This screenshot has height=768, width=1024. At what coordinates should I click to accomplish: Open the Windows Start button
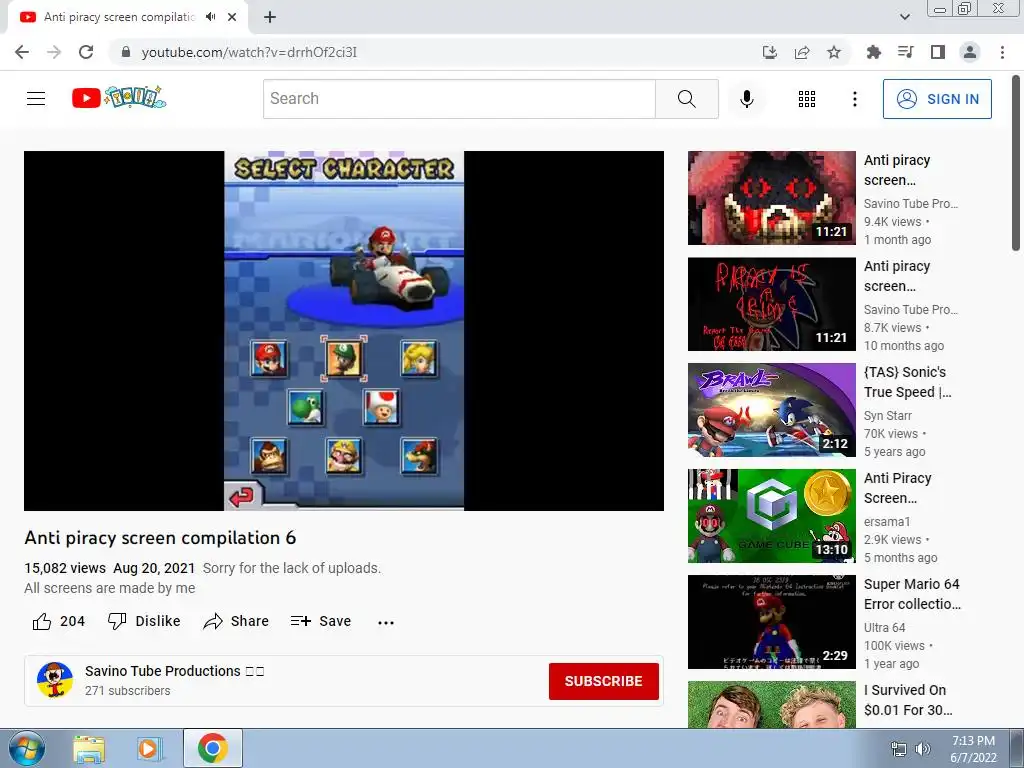27,748
